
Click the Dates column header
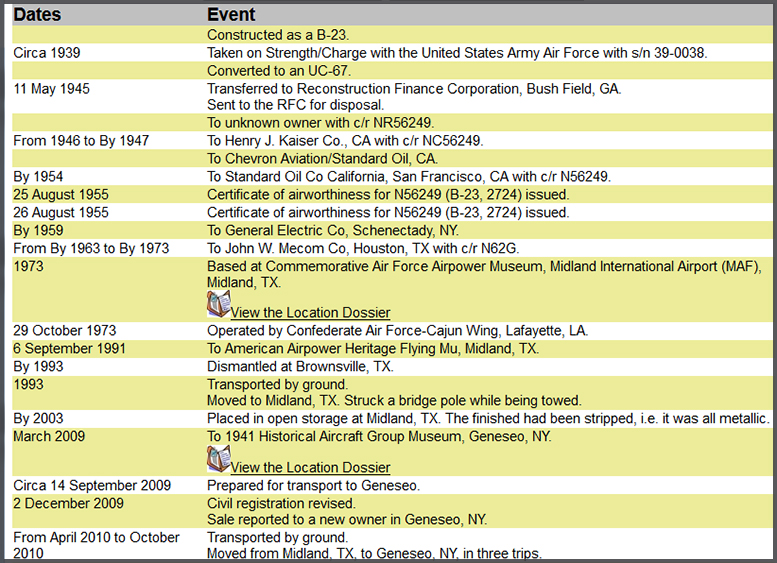point(38,14)
